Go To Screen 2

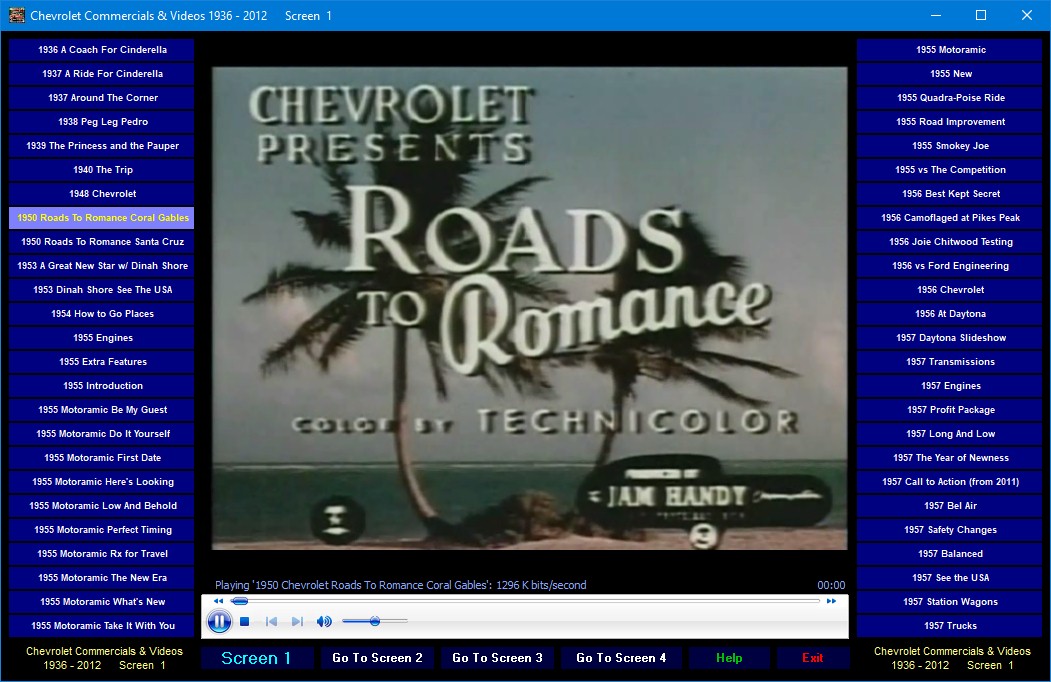pos(377,658)
